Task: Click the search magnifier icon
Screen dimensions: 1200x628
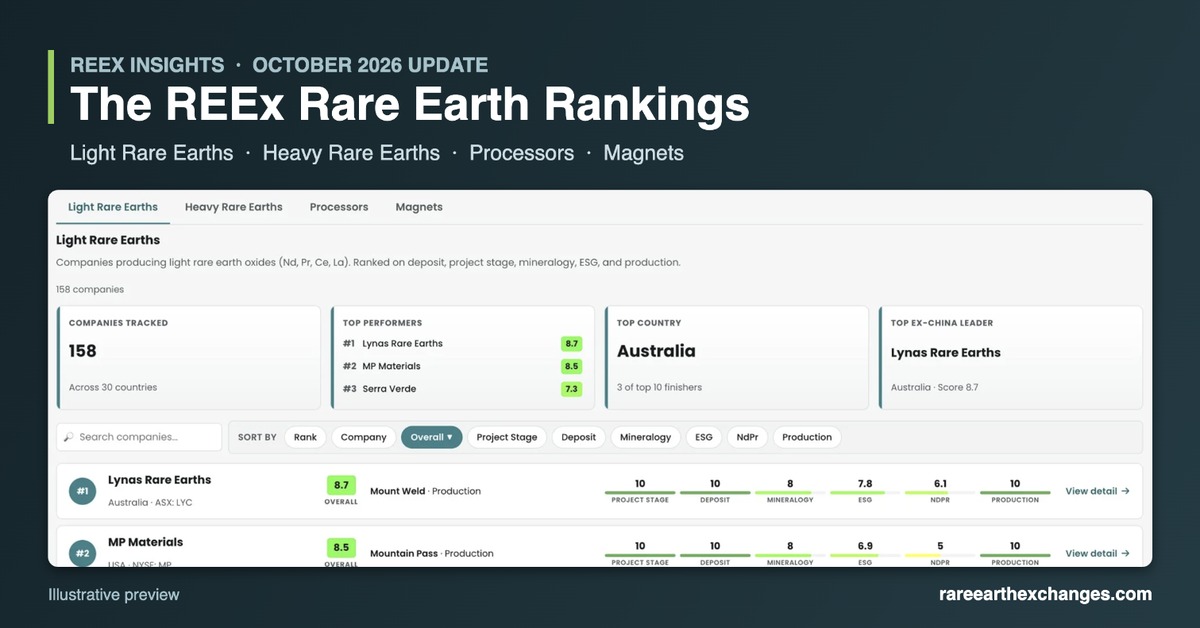Action: (68, 437)
